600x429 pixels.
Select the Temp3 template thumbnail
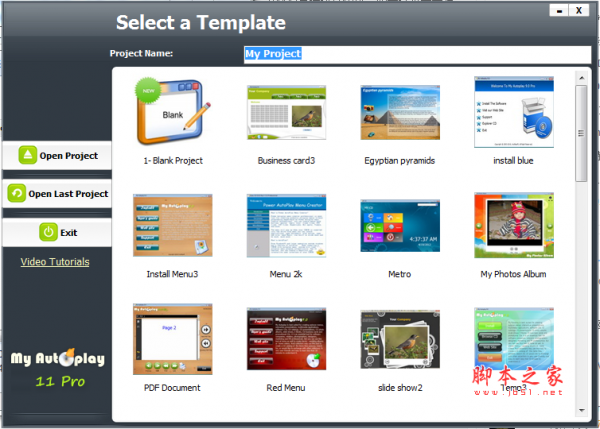pyautogui.click(x=514, y=339)
